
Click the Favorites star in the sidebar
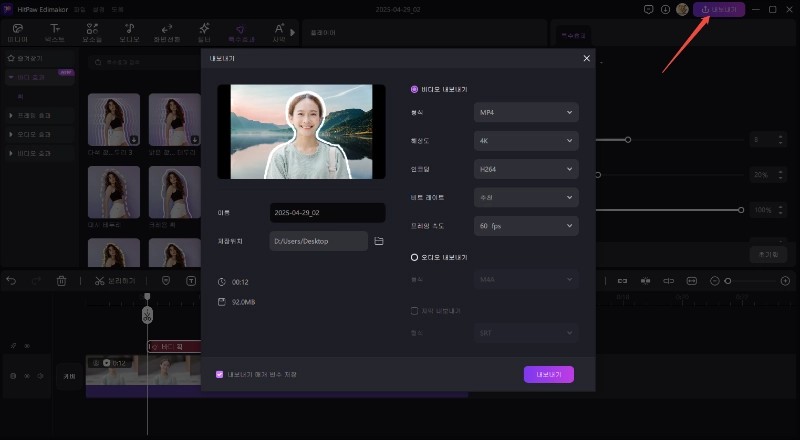[11, 59]
